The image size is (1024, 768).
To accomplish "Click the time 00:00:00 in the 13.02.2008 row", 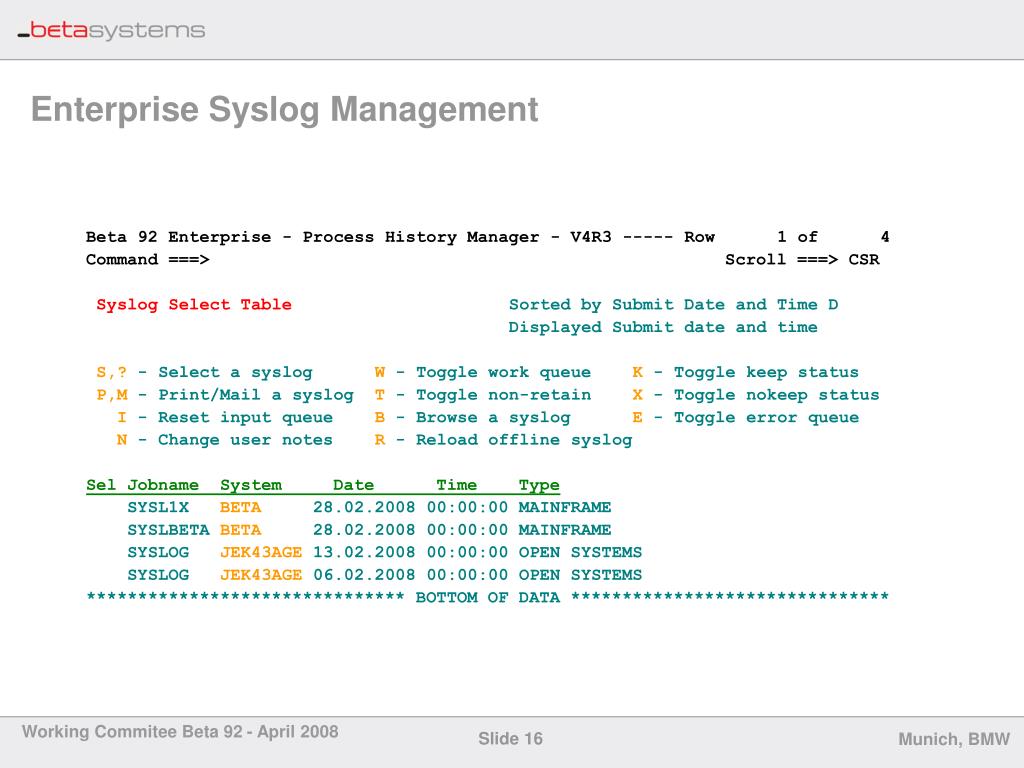I will pyautogui.click(x=467, y=552).
